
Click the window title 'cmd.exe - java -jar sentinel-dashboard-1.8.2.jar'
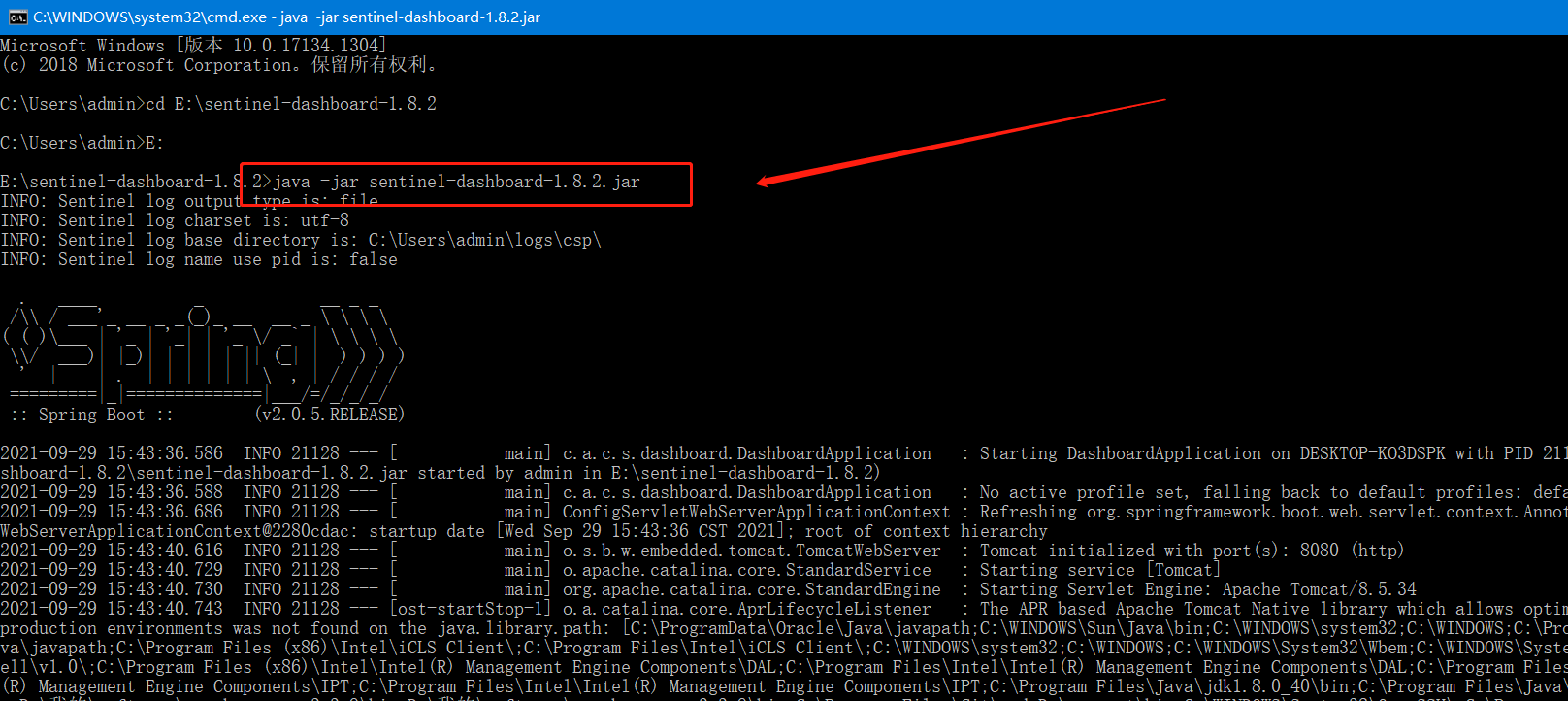coord(287,17)
